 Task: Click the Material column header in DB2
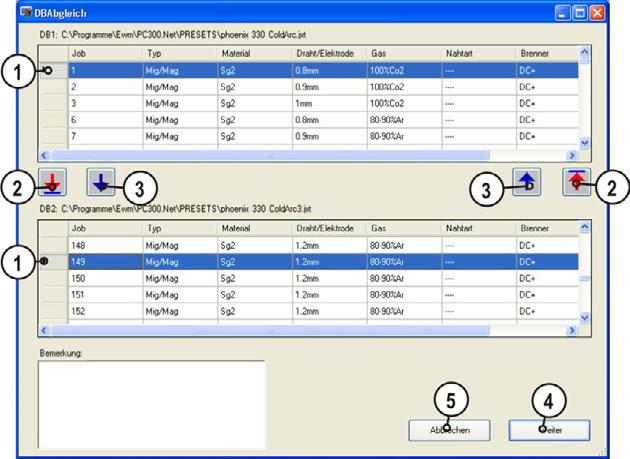click(255, 228)
